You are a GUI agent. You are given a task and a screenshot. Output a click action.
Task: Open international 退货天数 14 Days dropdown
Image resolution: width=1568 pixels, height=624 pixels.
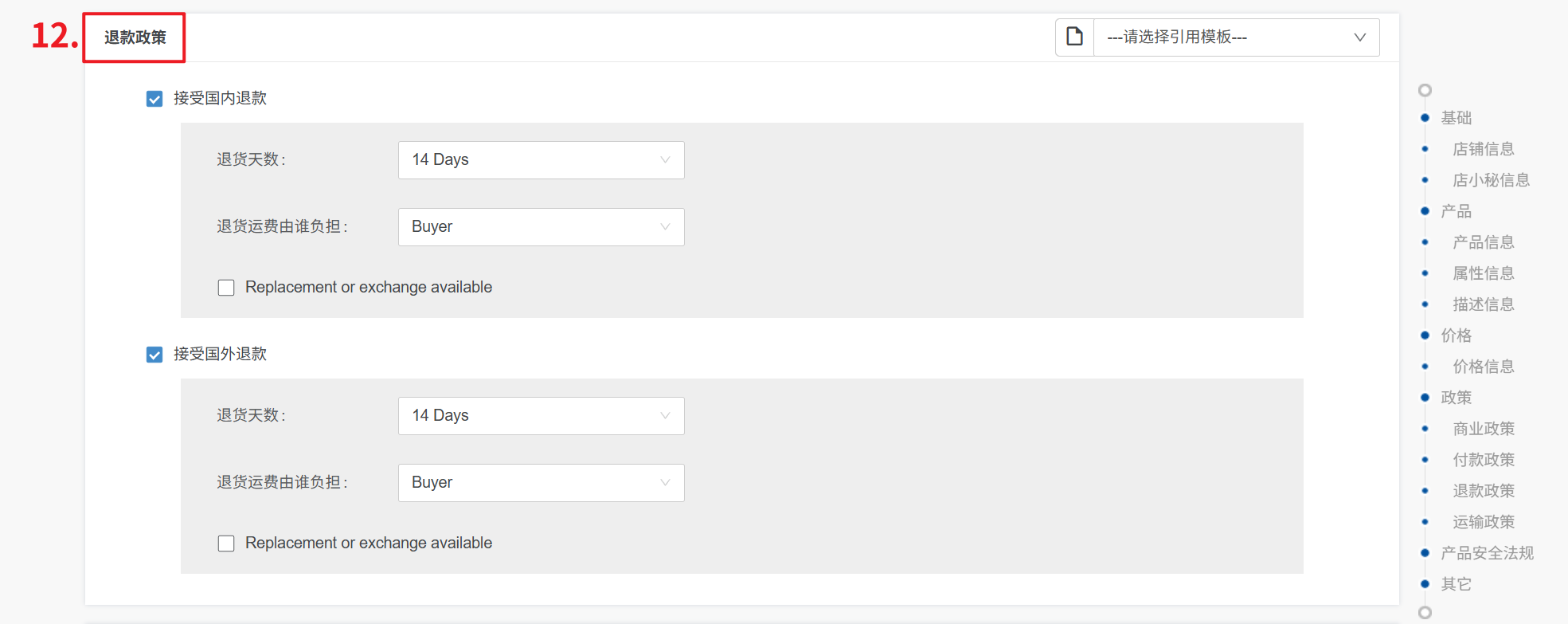541,416
